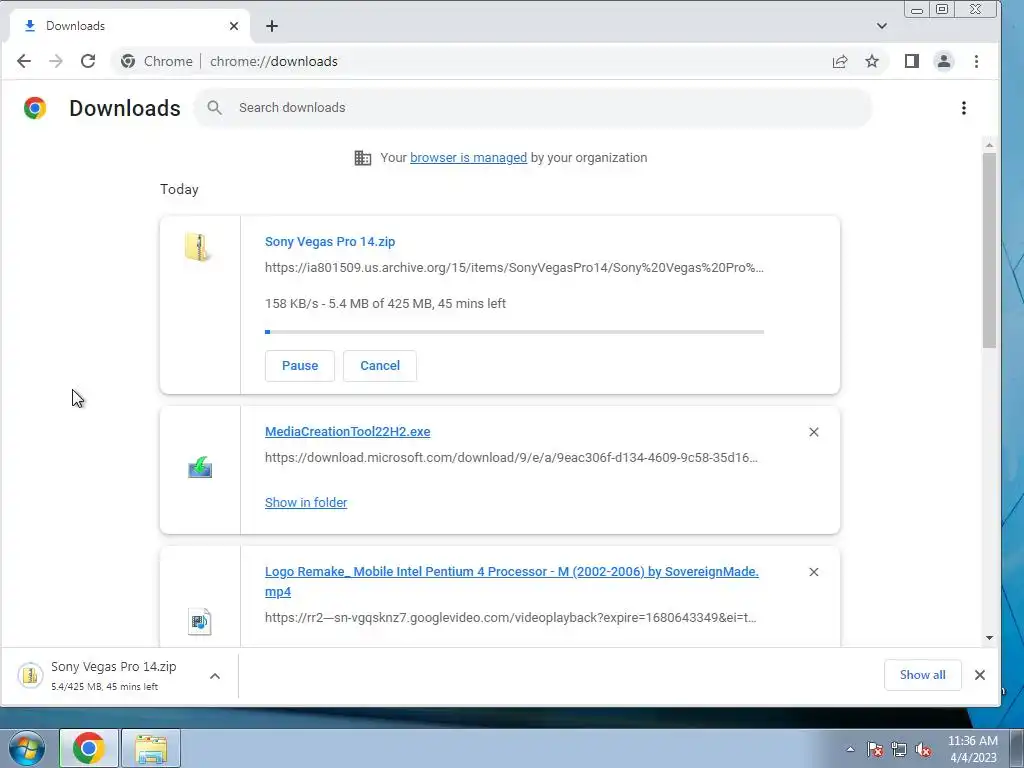Click the Action Center flag tray icon
The height and width of the screenshot is (768, 1024).
coord(875,750)
